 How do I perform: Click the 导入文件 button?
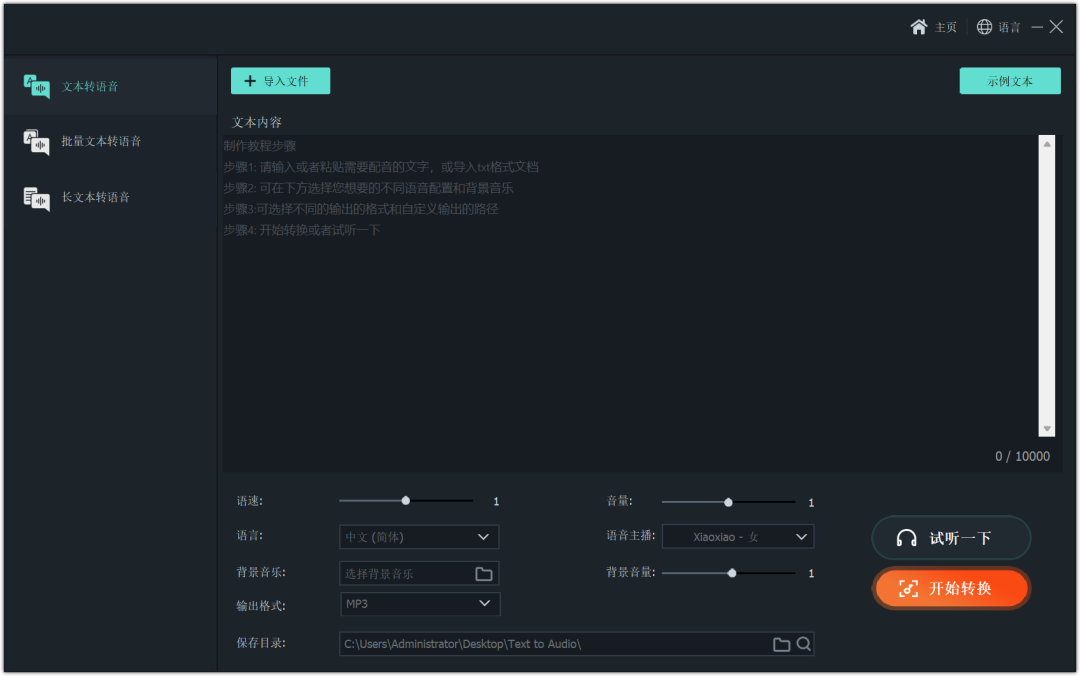coord(280,81)
